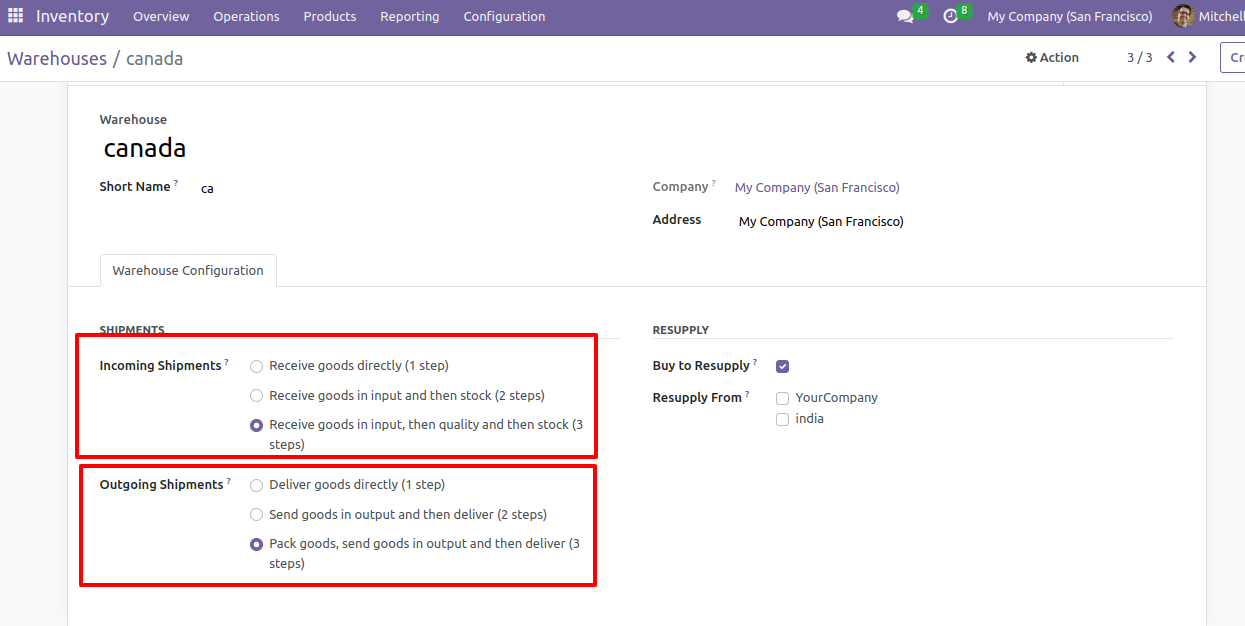This screenshot has height=626, width=1245.
Task: Select Receive goods directly (1 step)
Action: (257, 366)
